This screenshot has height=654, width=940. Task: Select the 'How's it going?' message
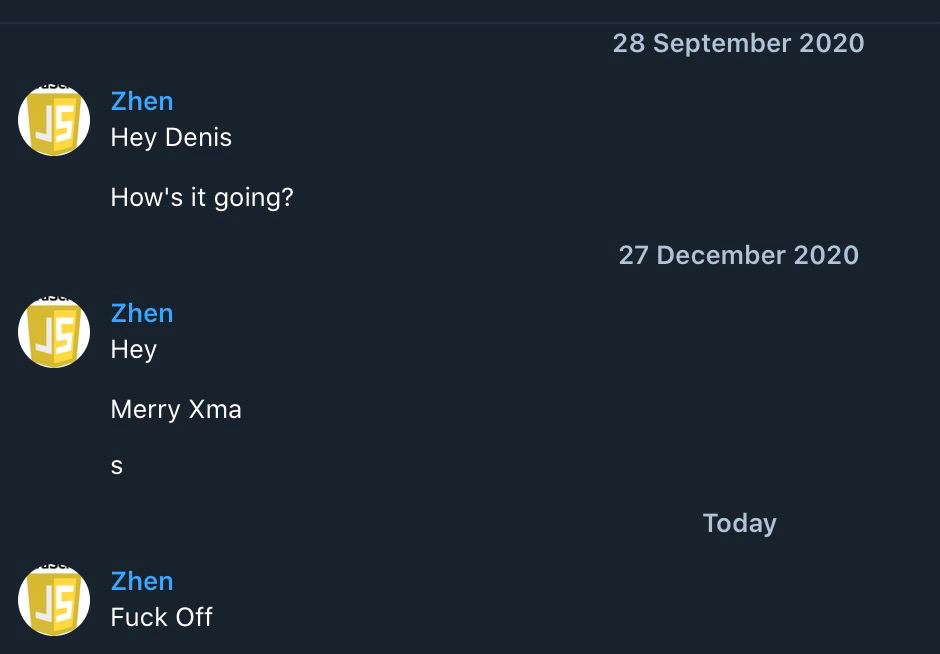202,198
